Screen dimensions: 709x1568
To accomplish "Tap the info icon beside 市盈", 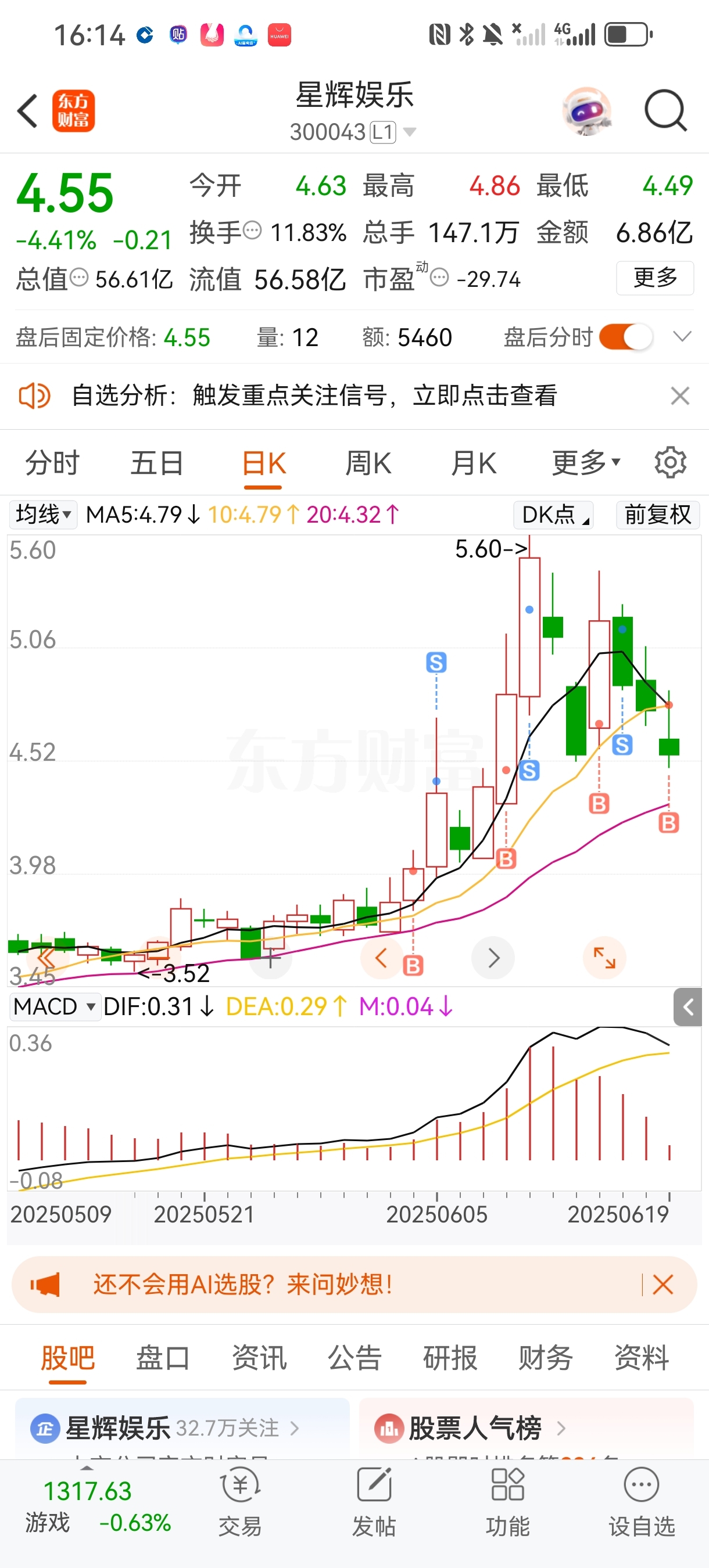I will (439, 278).
